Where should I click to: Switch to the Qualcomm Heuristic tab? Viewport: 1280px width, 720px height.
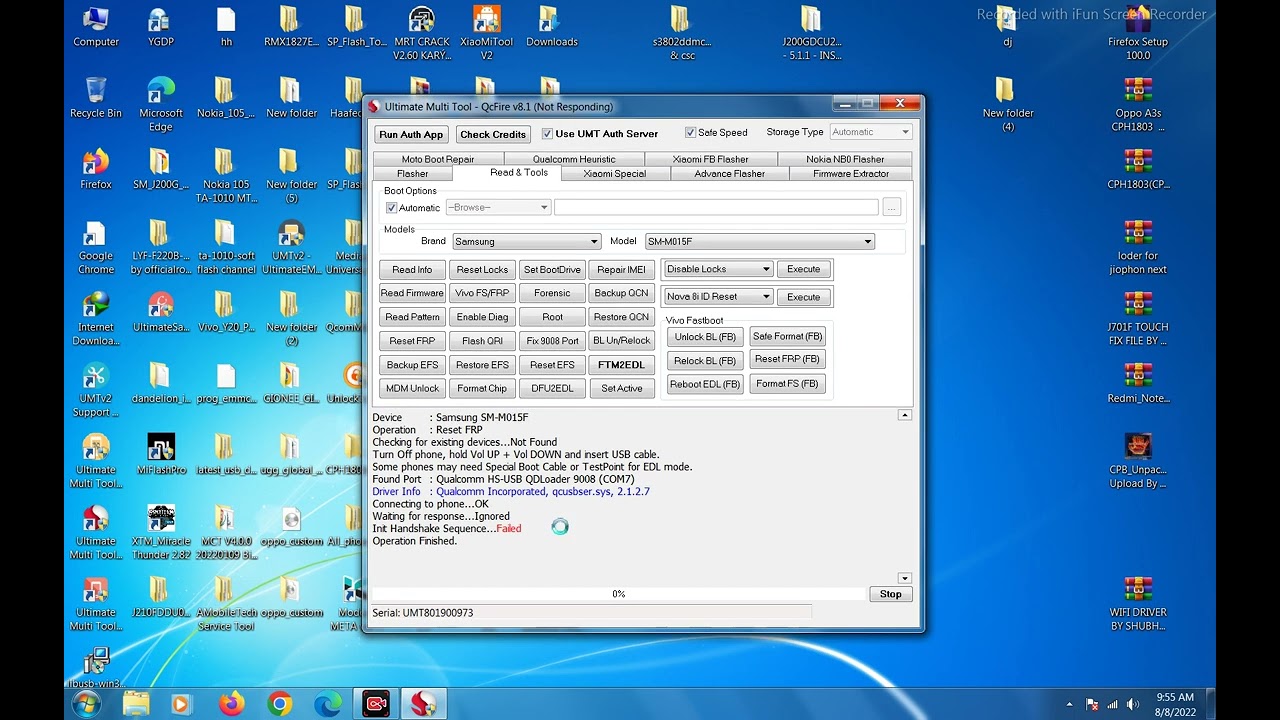(x=574, y=159)
